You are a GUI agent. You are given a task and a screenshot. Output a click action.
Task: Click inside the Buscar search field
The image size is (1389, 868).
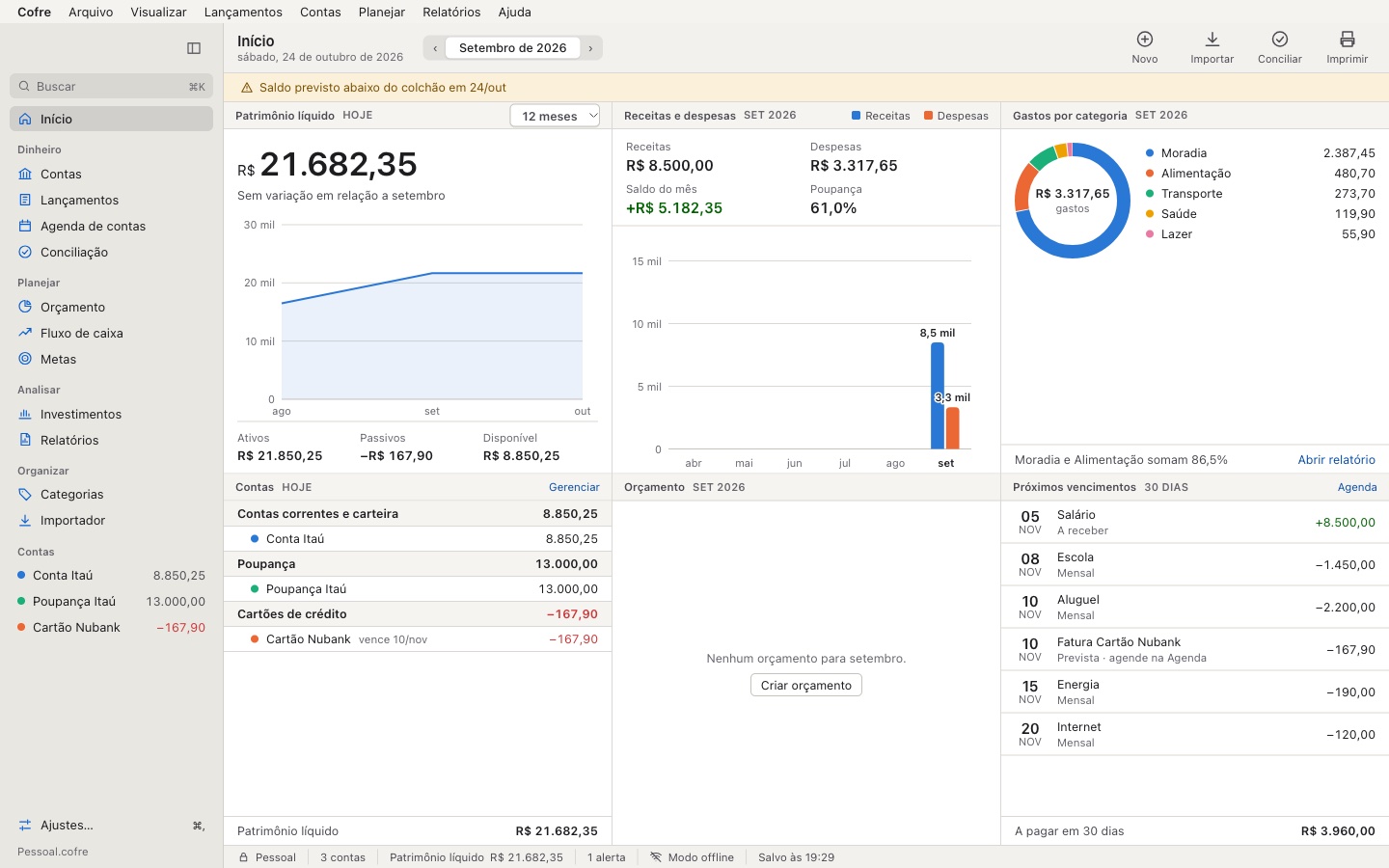[x=111, y=86]
